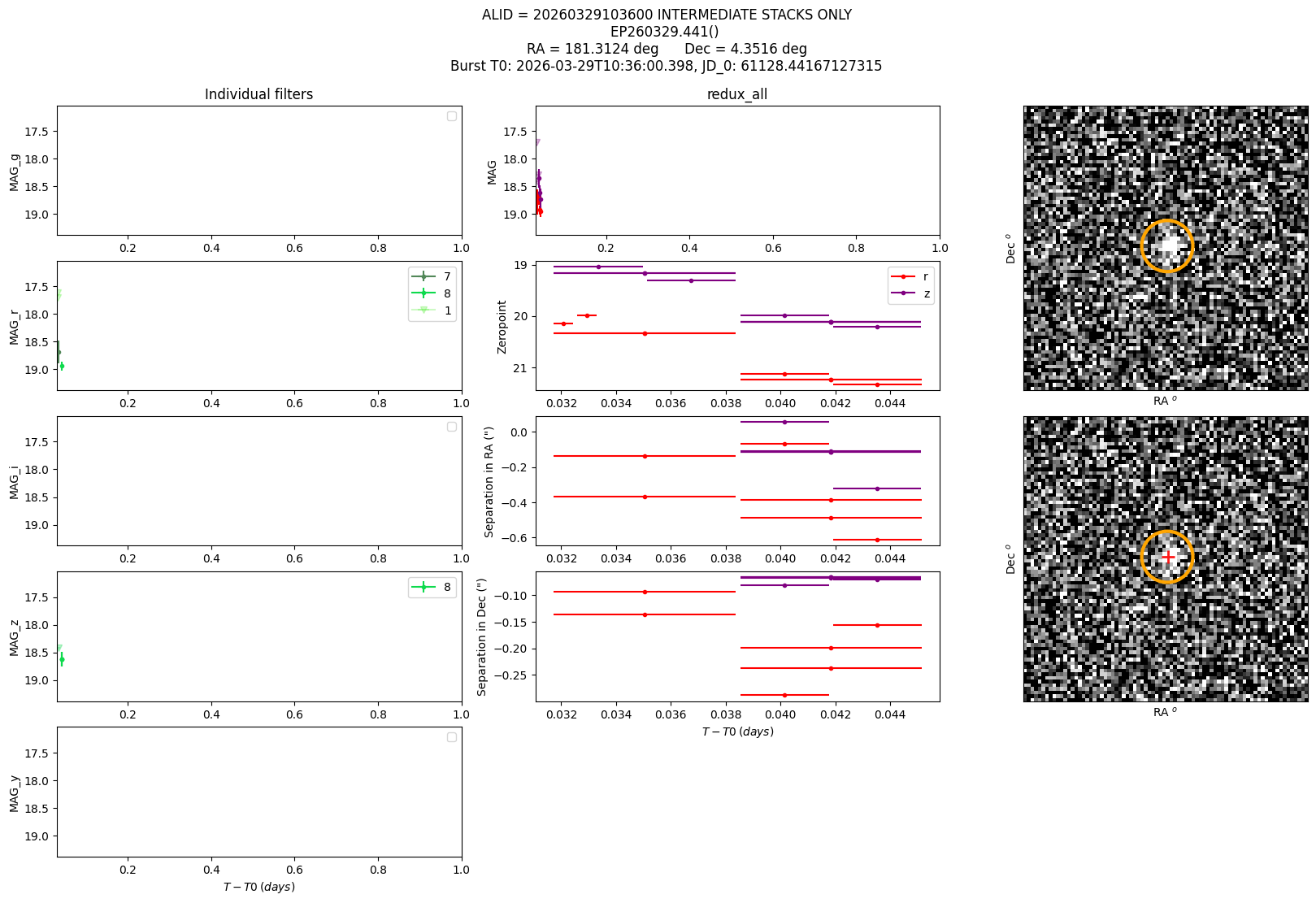Click the red cross marker in bottom image

[x=1168, y=557]
